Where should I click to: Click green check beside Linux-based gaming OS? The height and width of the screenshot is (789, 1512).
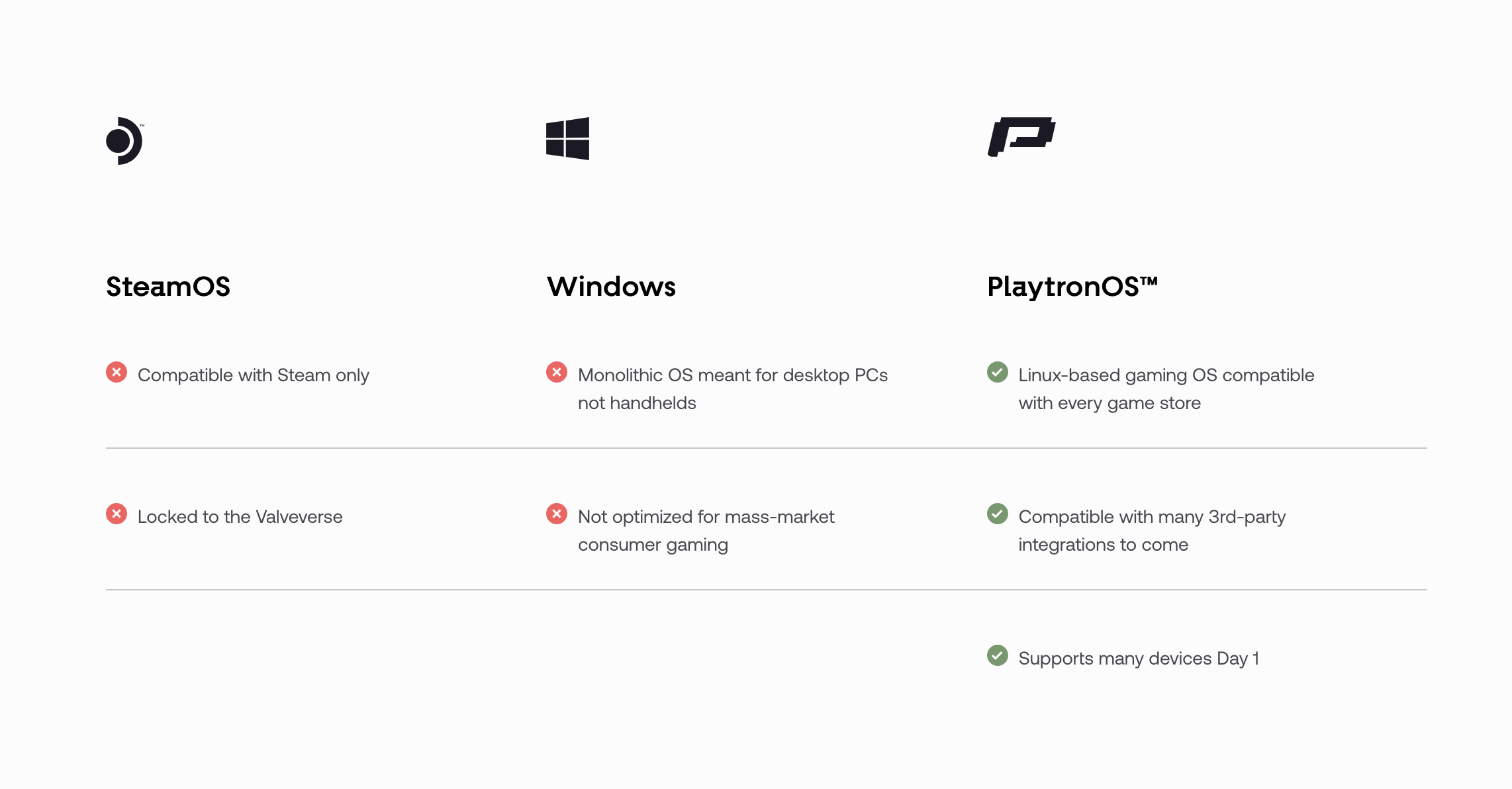[x=997, y=373]
